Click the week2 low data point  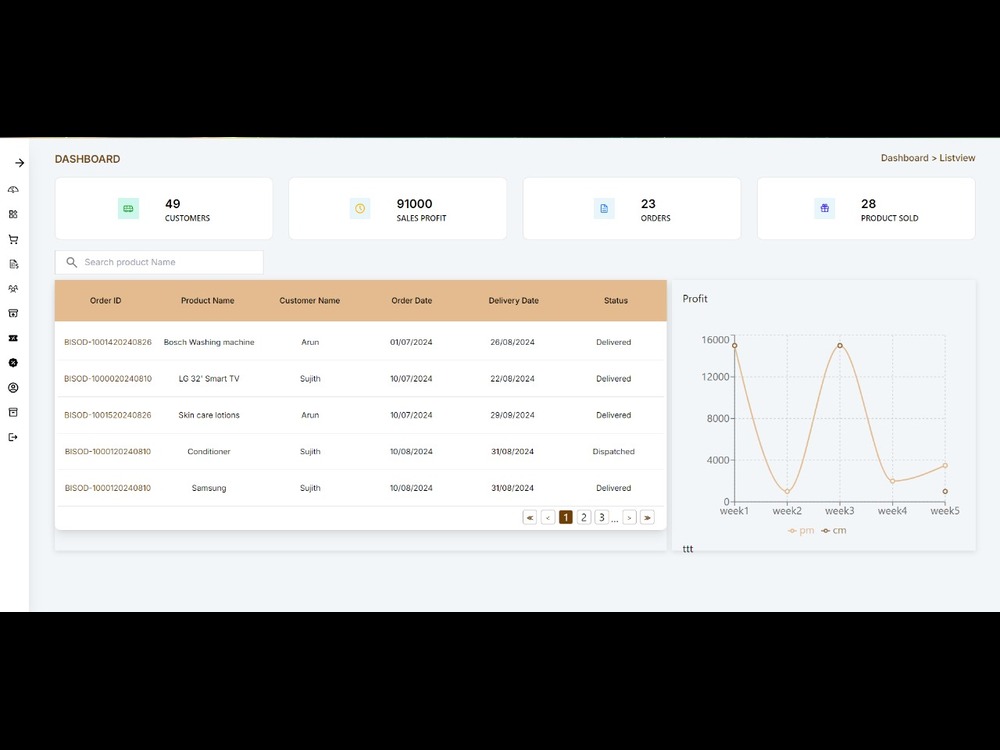[x=787, y=492]
